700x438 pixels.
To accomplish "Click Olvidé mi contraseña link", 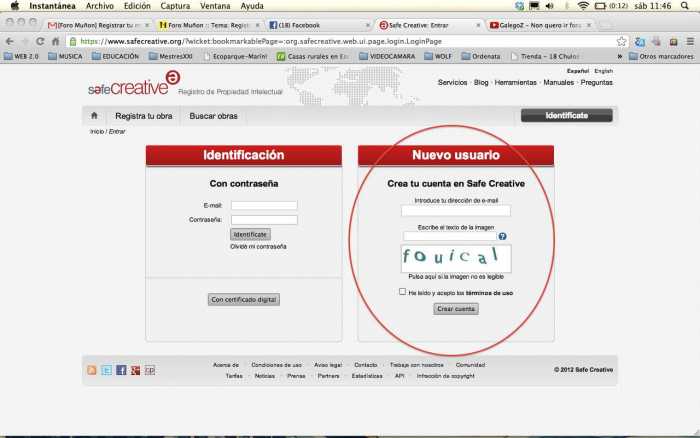I will [258, 246].
